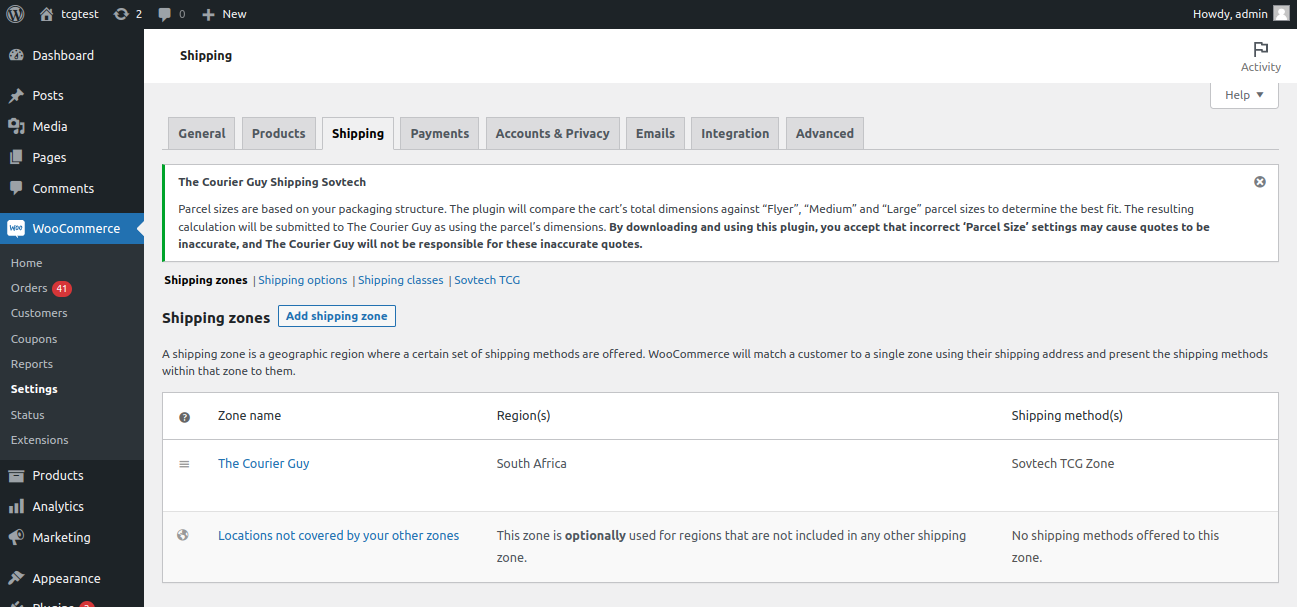The image size is (1297, 607).
Task: Click the Zone name column header
Action: (250, 416)
